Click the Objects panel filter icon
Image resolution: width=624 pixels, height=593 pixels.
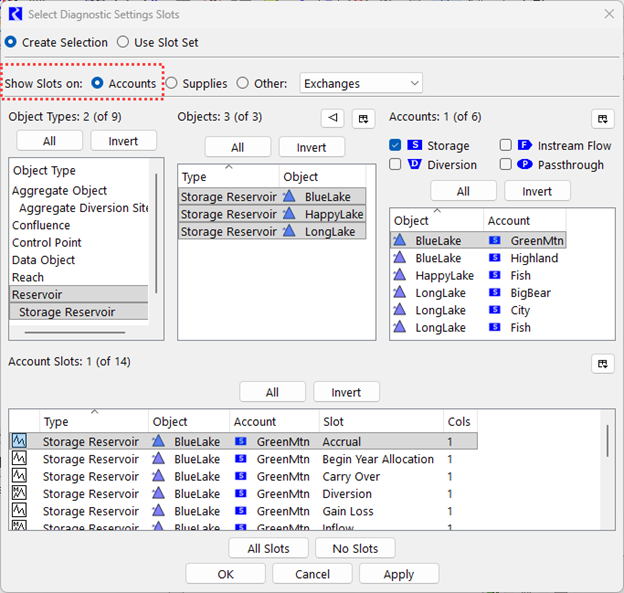362,118
